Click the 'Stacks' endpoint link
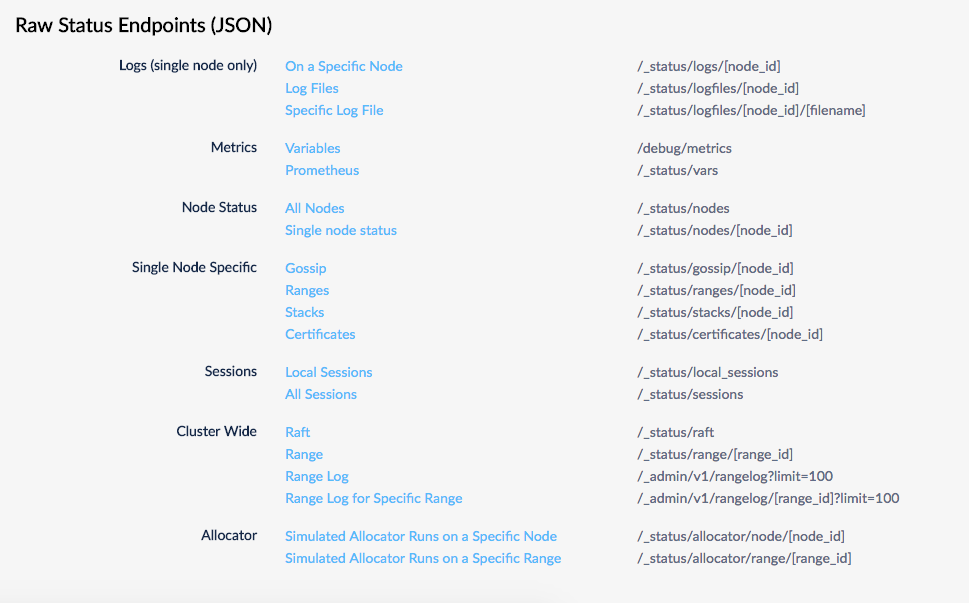 click(304, 312)
